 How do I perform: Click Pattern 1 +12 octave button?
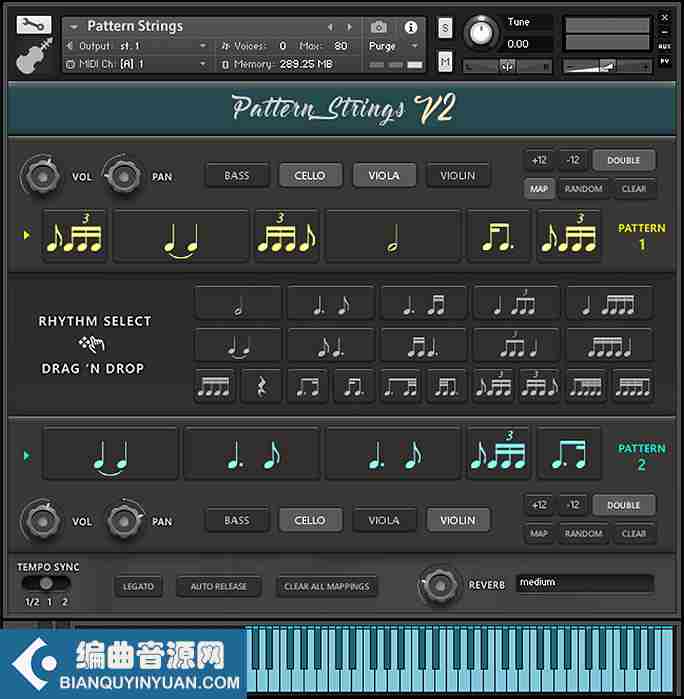(x=539, y=160)
